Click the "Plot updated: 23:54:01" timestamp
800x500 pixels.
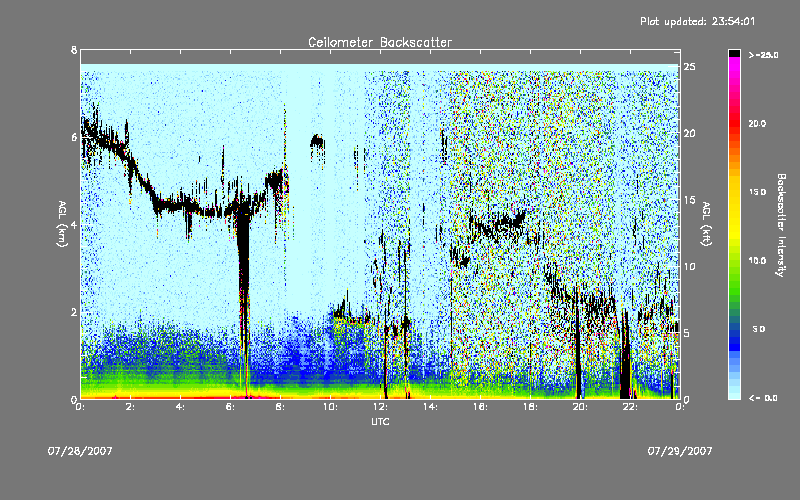pos(697,21)
